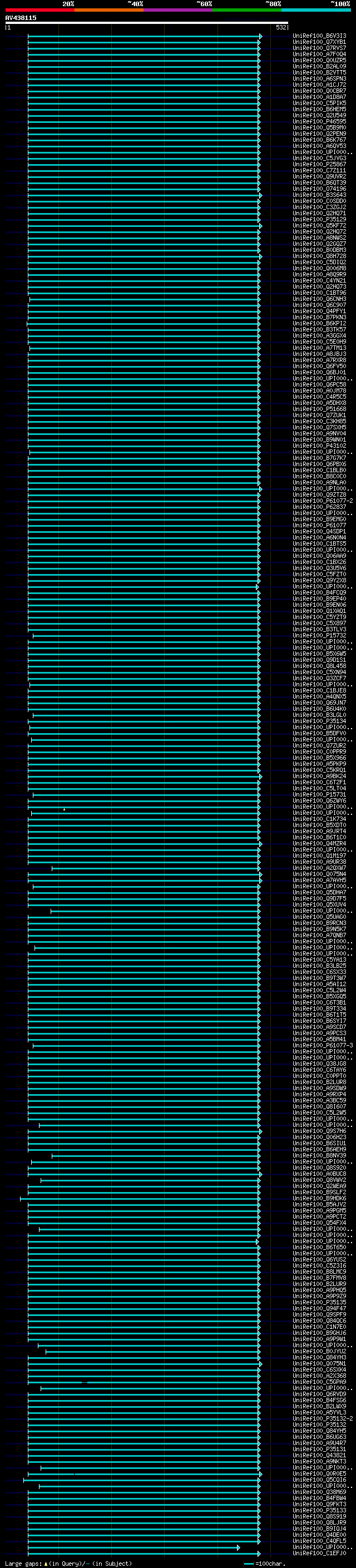Click the cyan ~100% identity legend segment

tap(316, 10)
